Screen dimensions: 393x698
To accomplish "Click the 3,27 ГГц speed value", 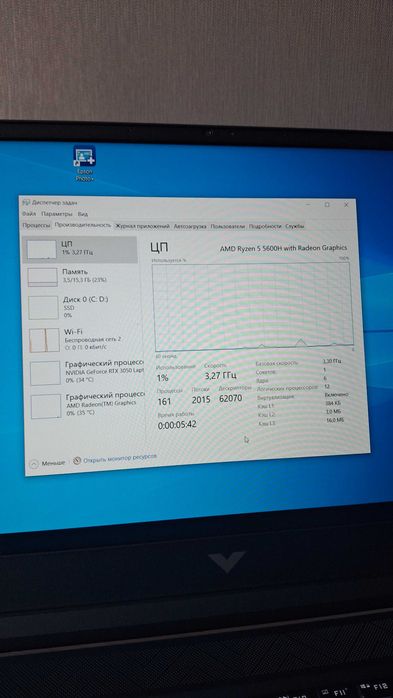I will coord(220,376).
